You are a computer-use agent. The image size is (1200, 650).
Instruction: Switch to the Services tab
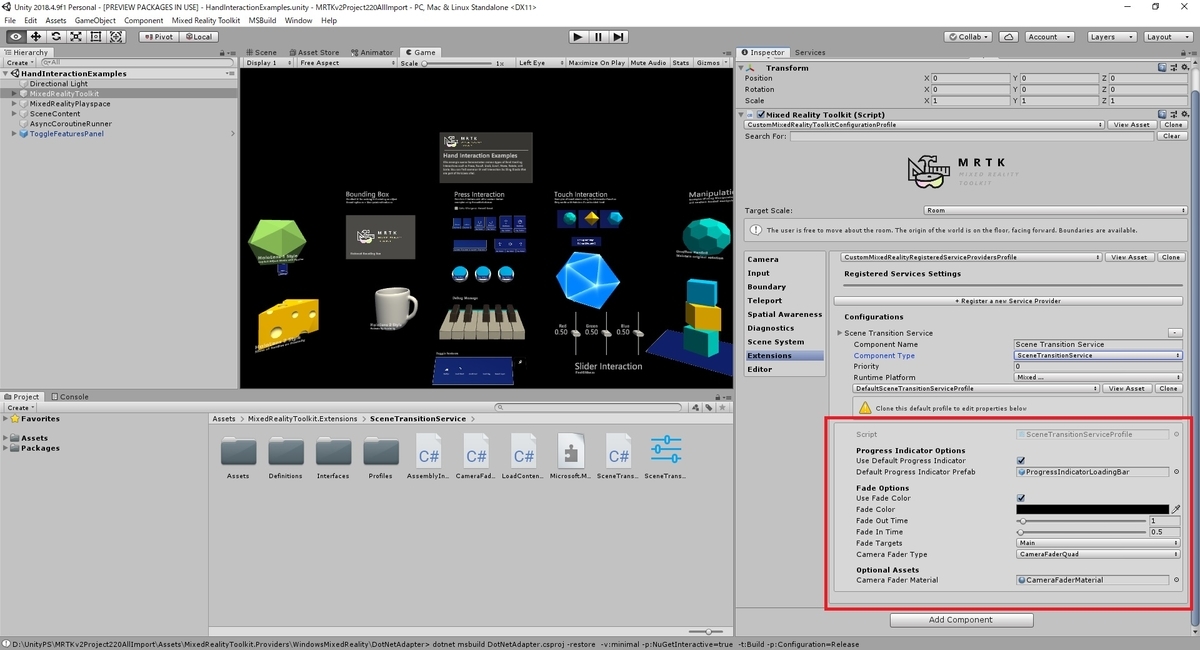(810, 52)
